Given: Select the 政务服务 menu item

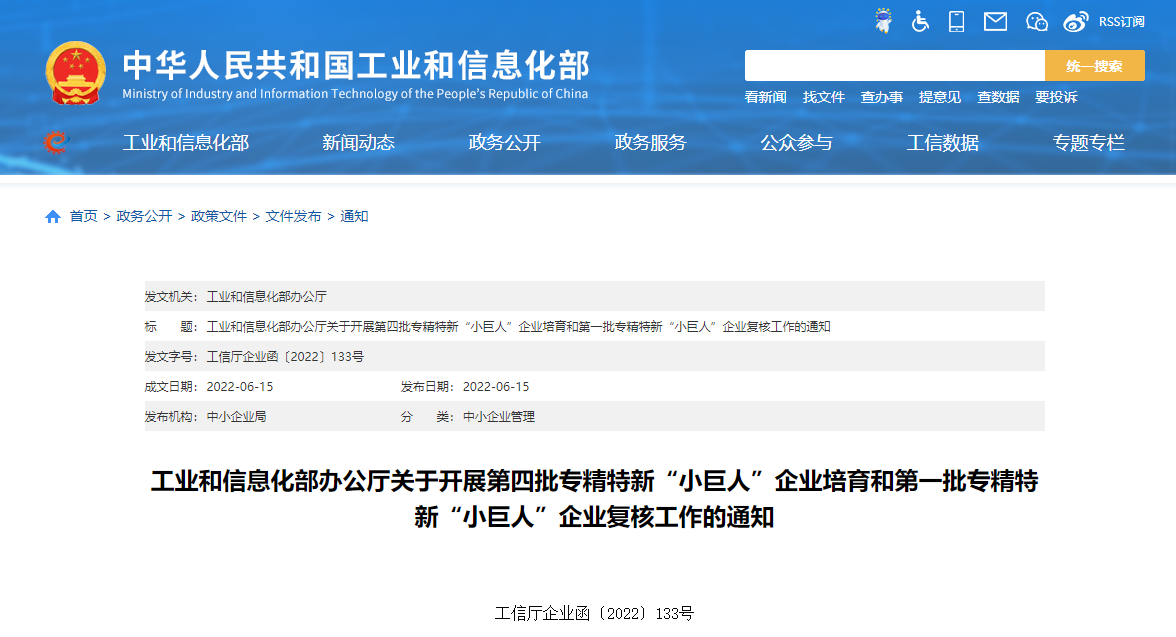Looking at the screenshot, I should [x=650, y=143].
